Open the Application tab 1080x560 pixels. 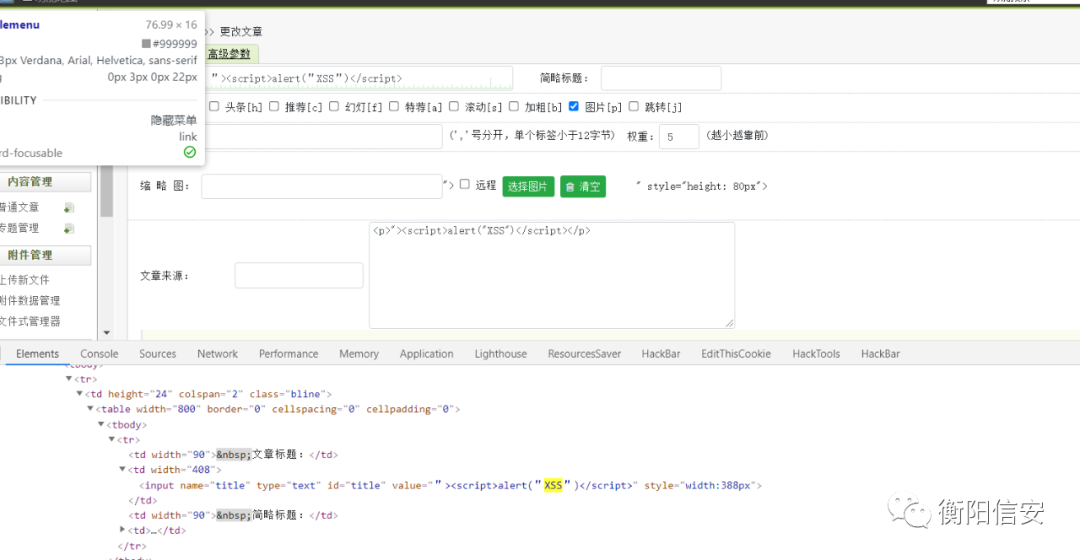(426, 353)
